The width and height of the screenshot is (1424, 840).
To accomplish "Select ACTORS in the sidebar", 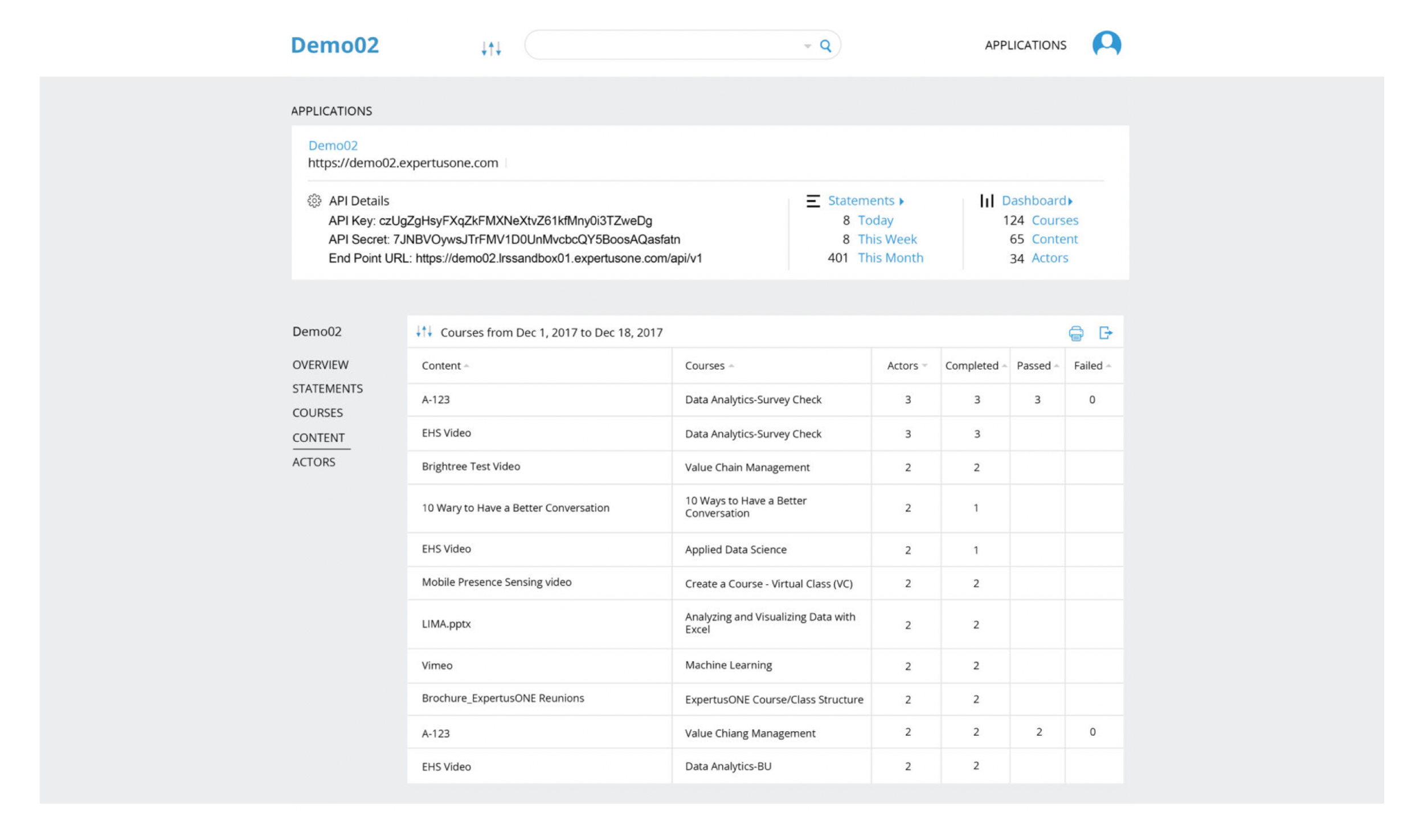I will pyautogui.click(x=314, y=462).
